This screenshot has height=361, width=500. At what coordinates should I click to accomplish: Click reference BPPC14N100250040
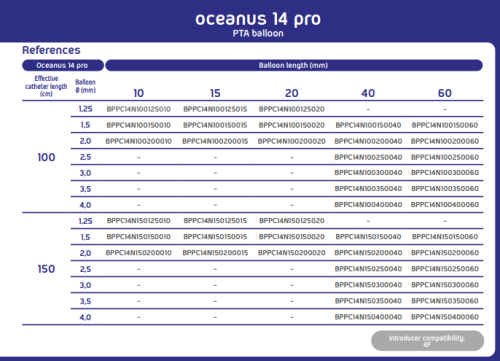tap(368, 157)
